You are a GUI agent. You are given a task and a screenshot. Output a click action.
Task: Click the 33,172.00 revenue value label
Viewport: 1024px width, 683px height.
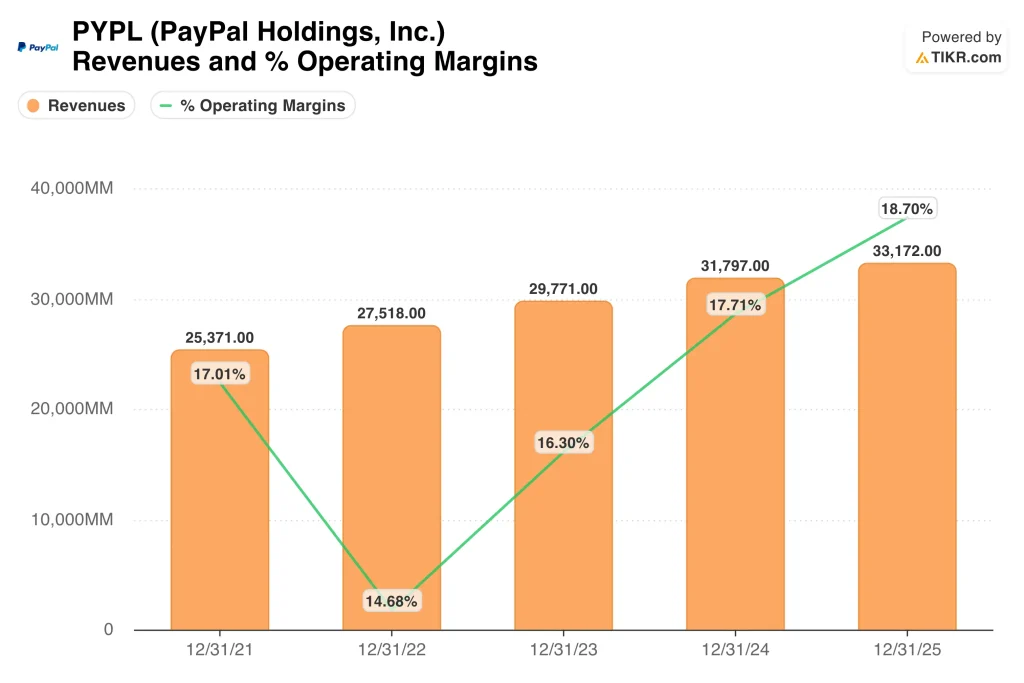(907, 251)
